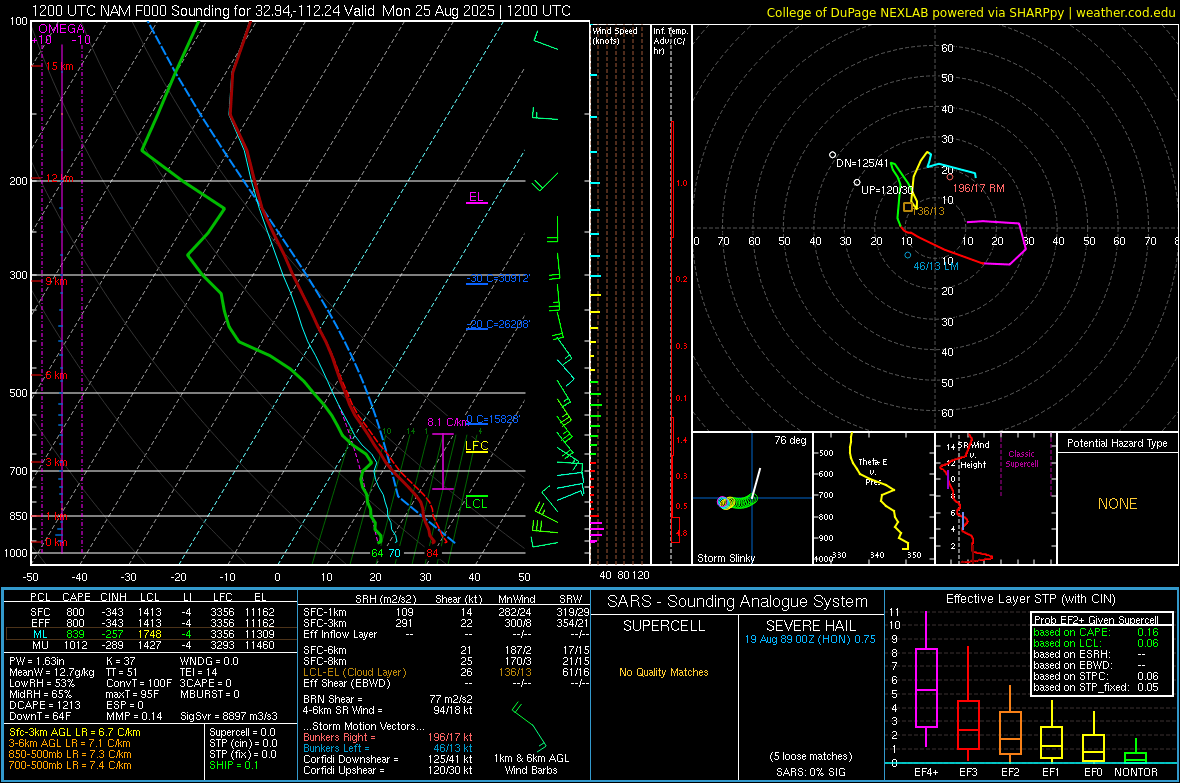Select the EL marker on the skew-T

(x=476, y=197)
